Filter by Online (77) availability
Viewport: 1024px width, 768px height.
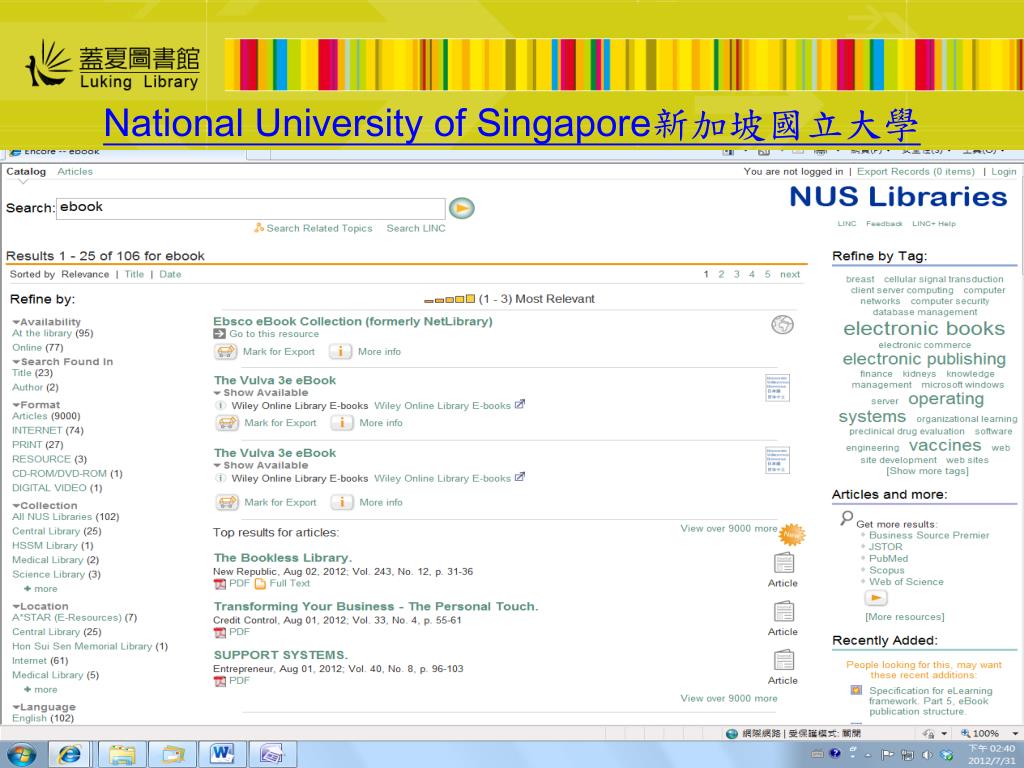37,347
